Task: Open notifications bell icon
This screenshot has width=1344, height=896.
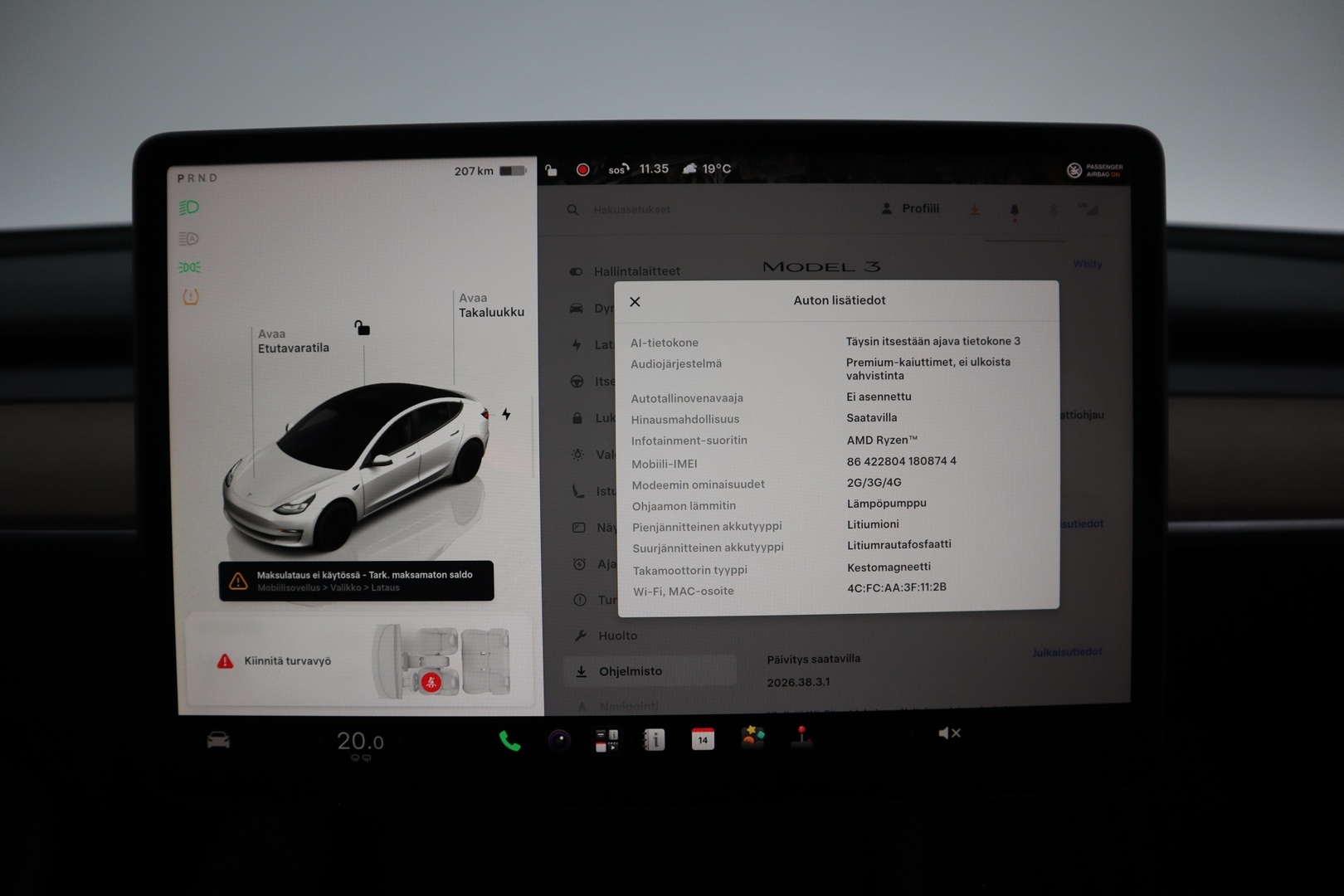Action: (x=1014, y=211)
